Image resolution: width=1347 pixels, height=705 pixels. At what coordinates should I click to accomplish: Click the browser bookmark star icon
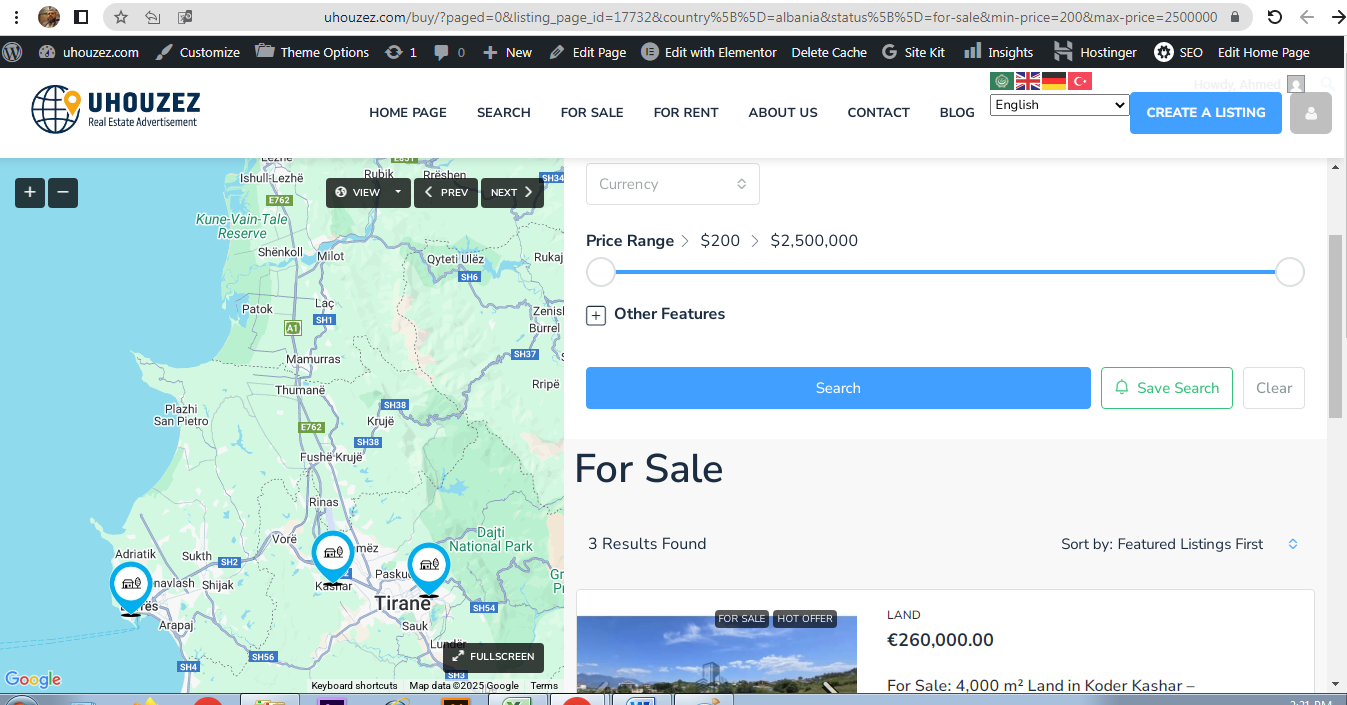(x=121, y=17)
